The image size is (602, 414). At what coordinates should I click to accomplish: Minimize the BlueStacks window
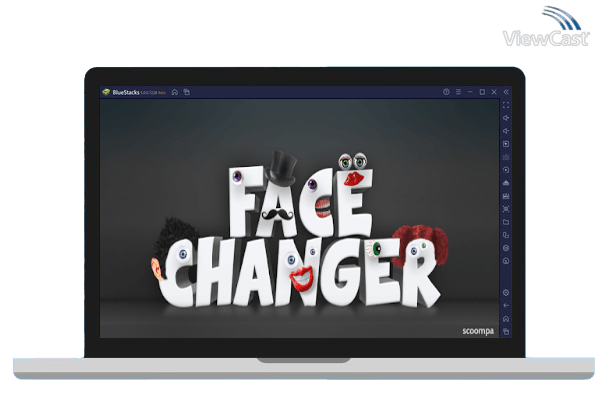coord(470,92)
